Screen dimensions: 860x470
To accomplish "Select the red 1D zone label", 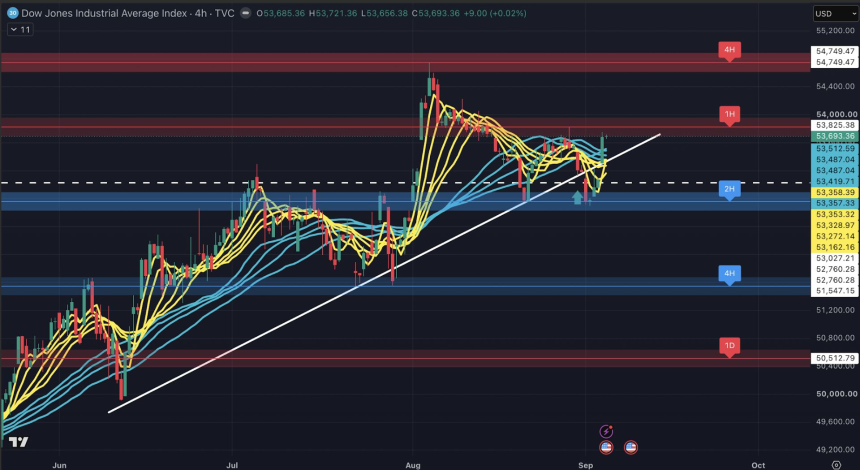I will (x=729, y=346).
